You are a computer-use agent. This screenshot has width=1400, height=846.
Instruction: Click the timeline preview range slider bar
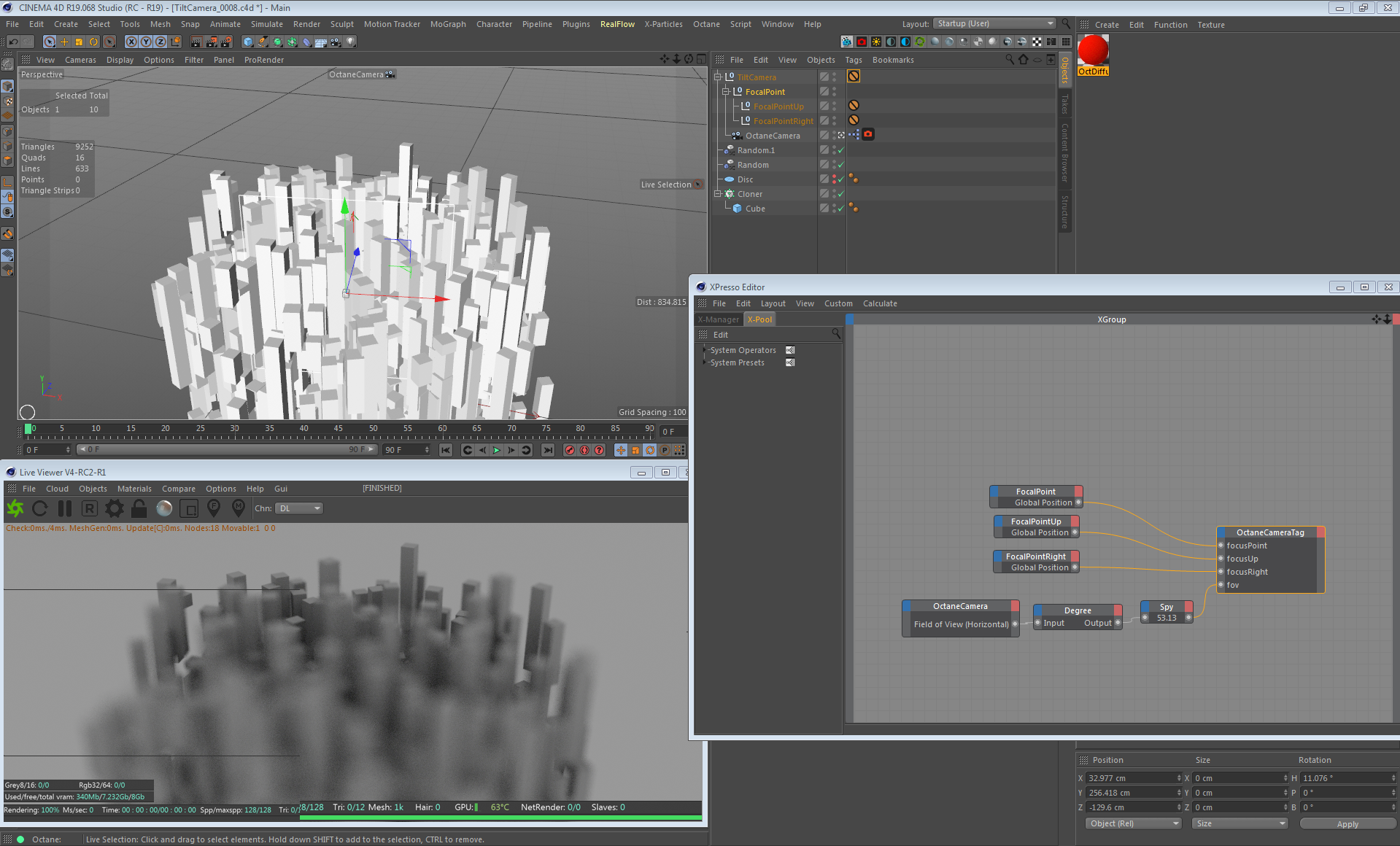(227, 449)
